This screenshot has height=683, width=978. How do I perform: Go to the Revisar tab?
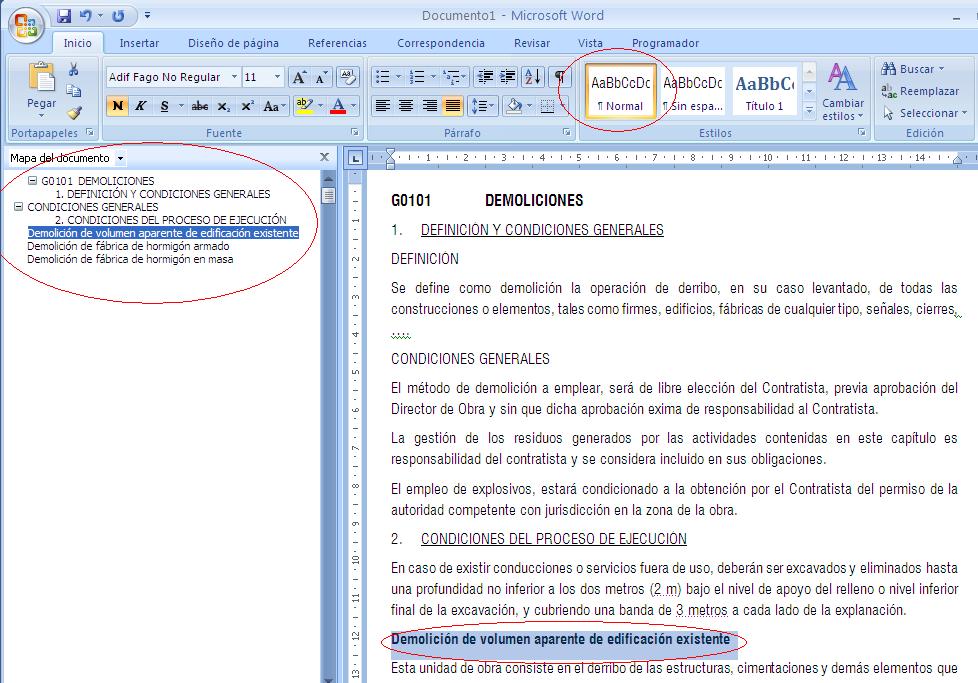coord(532,43)
